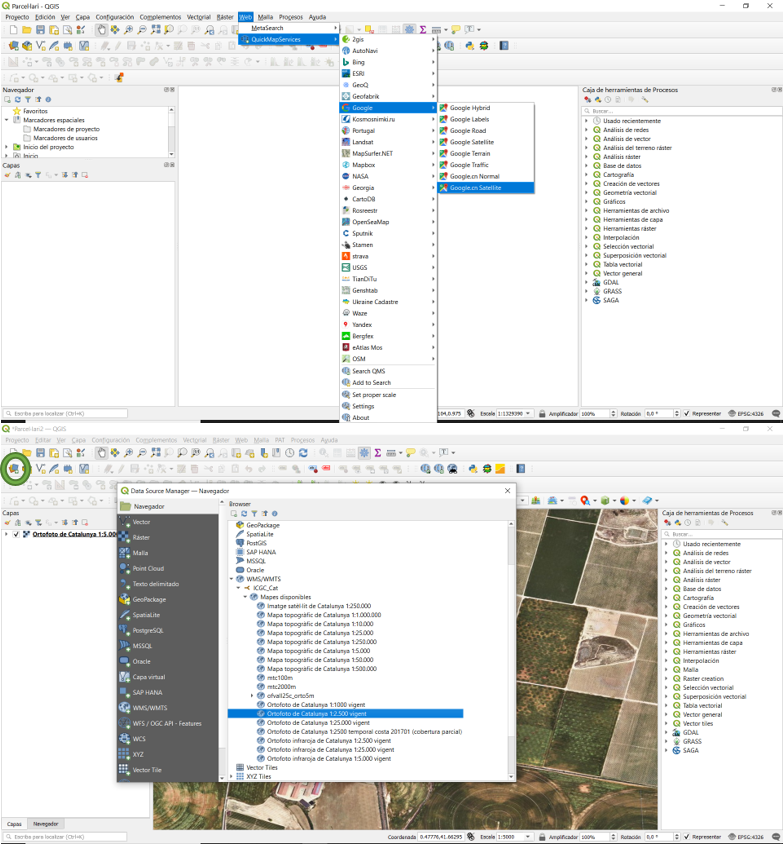This screenshot has width=783, height=844.
Task: Choose Google Hybrid in Google submenu
Action: pos(486,108)
